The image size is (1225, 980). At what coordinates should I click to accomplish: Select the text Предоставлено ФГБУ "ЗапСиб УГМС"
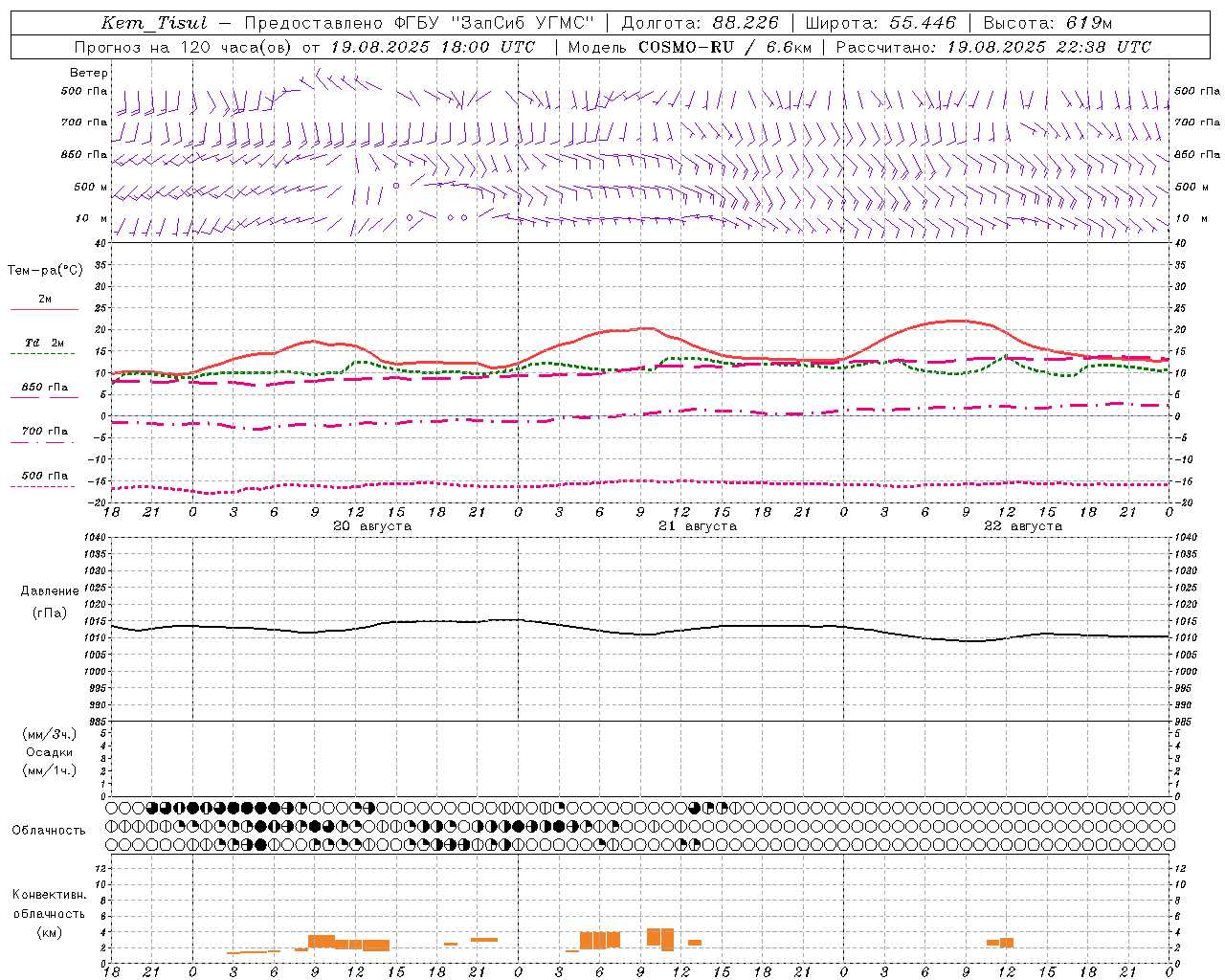coord(419,23)
